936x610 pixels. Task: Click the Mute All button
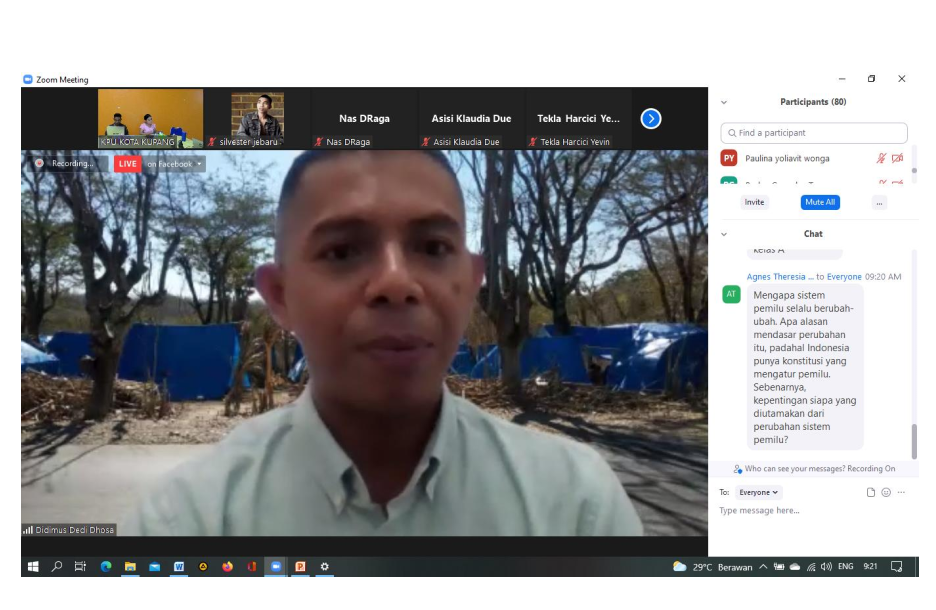820,202
